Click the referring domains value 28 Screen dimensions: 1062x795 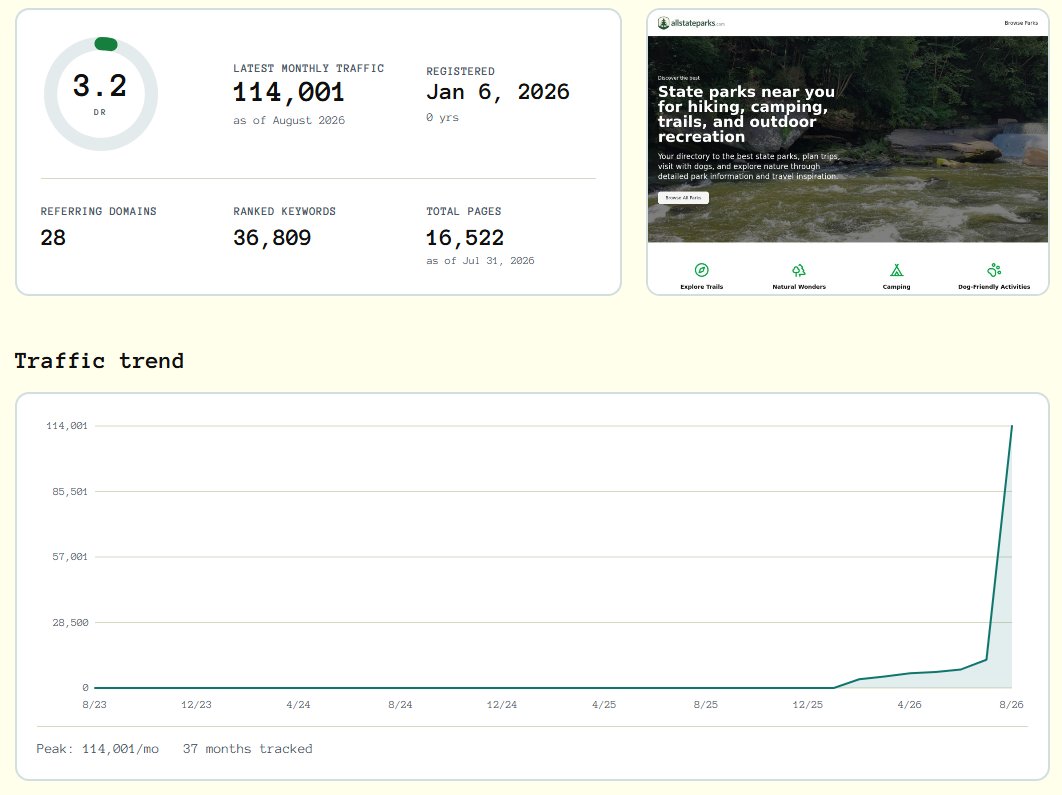pyautogui.click(x=53, y=238)
